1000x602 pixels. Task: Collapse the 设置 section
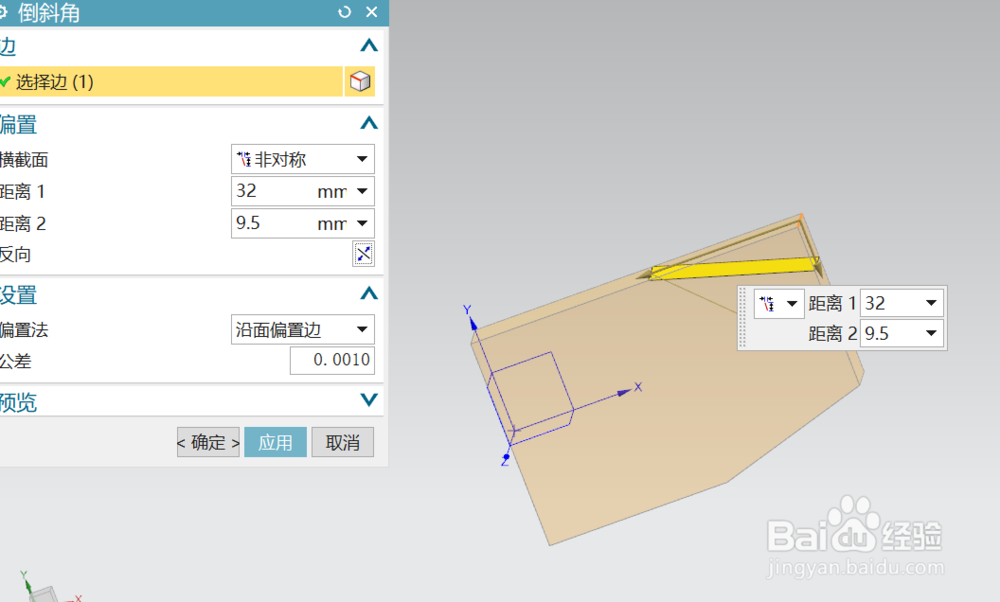(369, 293)
